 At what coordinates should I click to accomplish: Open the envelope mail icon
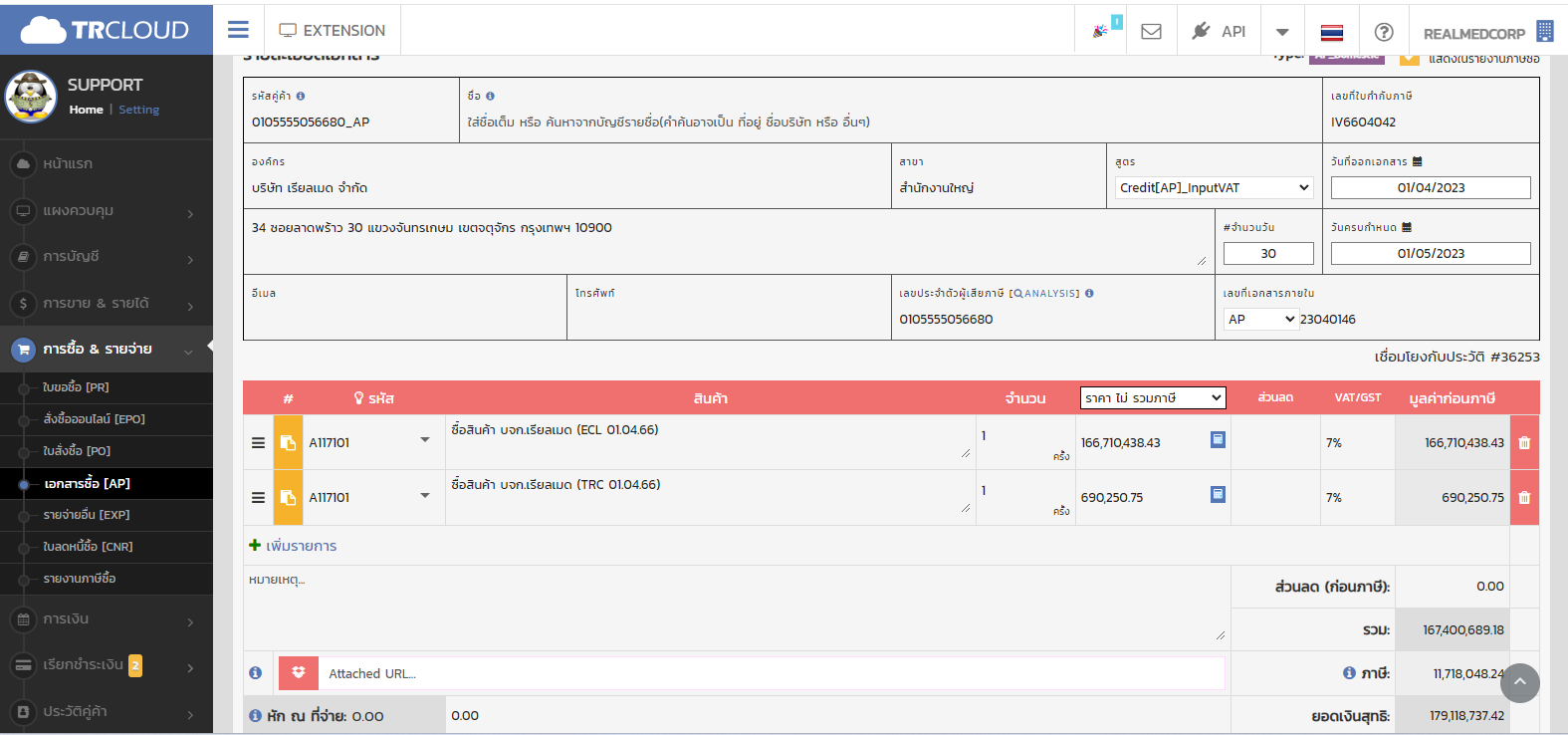click(1151, 31)
